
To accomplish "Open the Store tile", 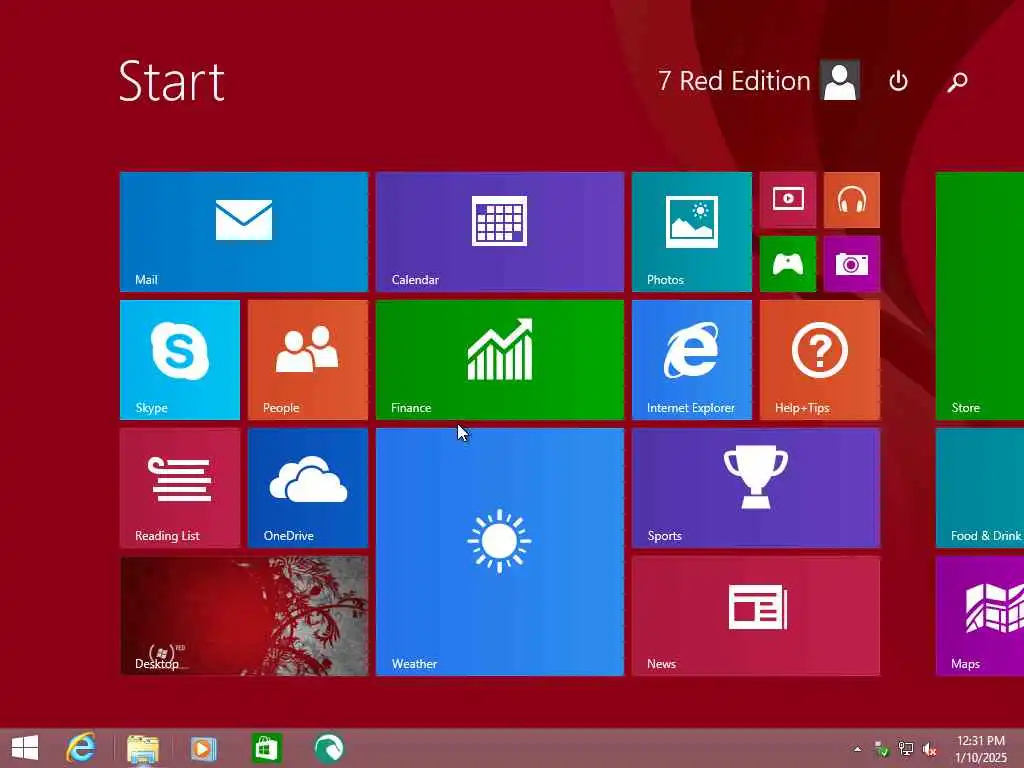I will pos(980,296).
